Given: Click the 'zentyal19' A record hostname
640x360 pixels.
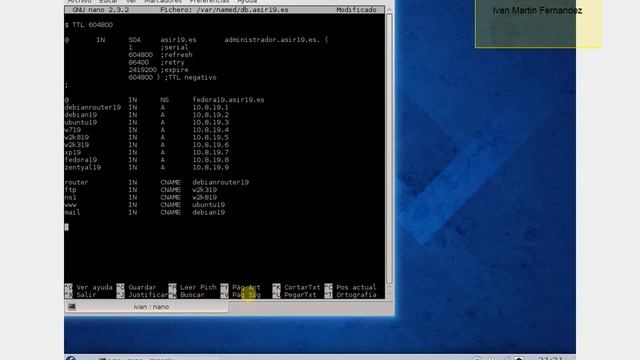Looking at the screenshot, I should (82, 167).
